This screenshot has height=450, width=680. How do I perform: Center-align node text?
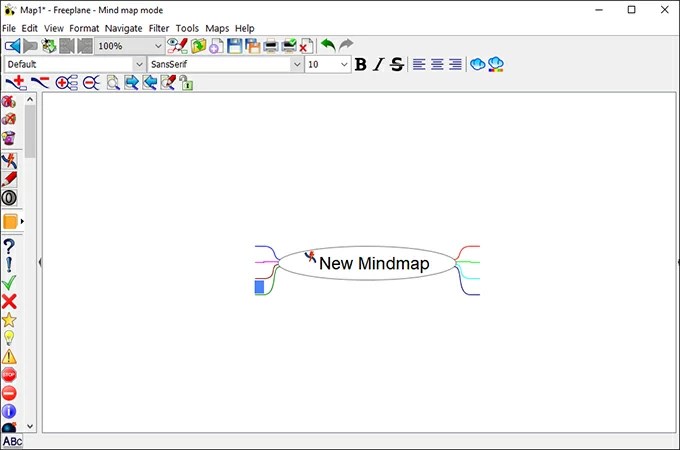(437, 65)
